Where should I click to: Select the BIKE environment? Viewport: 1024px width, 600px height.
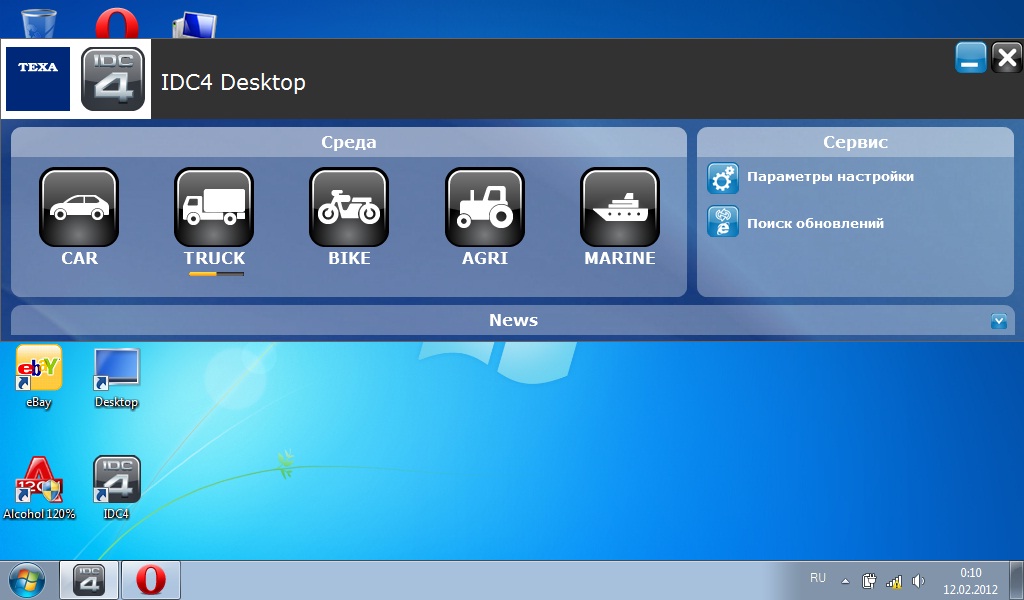click(349, 208)
